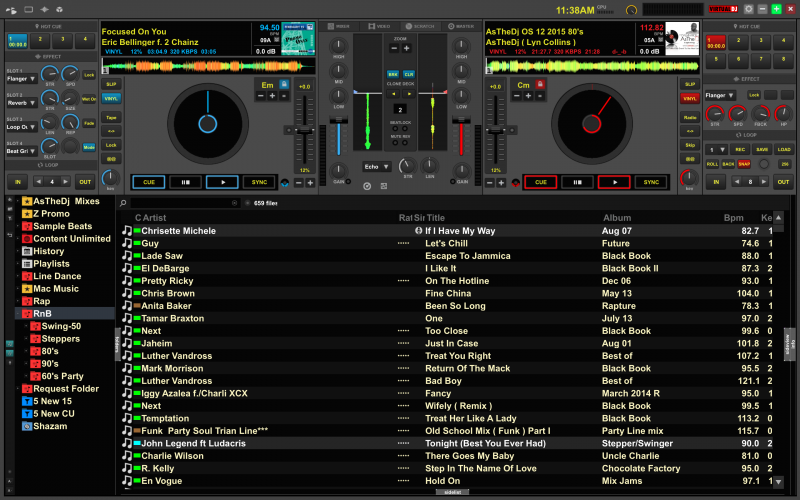Click the right deck's pause button

(x=574, y=182)
